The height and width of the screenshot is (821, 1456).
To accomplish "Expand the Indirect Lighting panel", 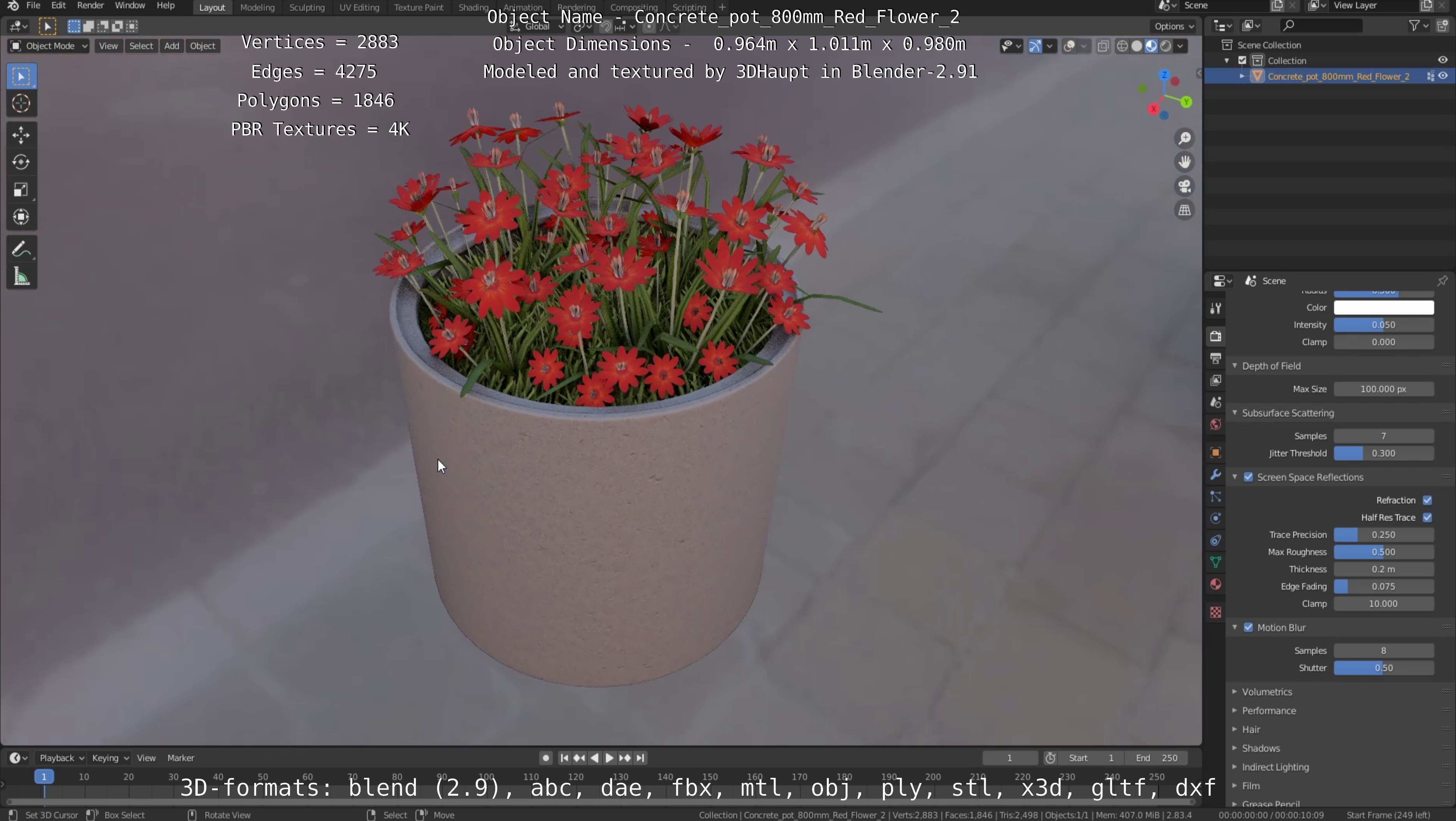I will pos(1275,767).
